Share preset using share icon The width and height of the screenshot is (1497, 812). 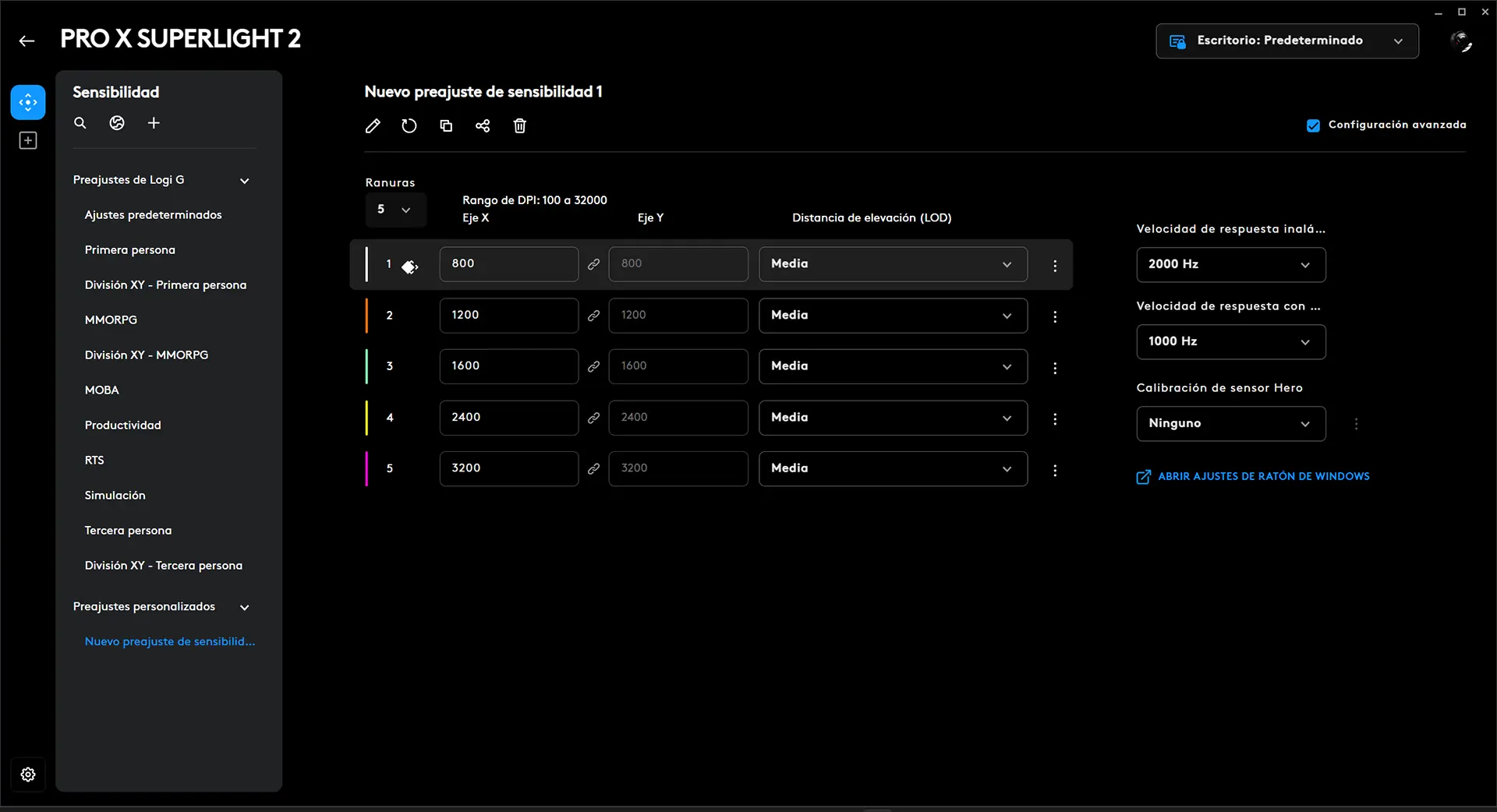[483, 126]
